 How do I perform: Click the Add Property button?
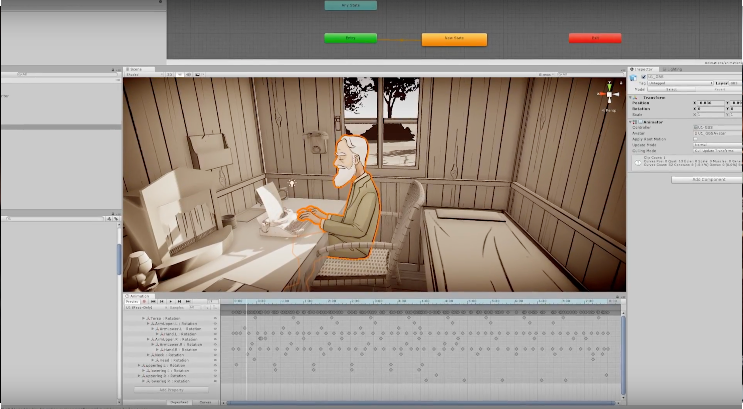point(171,390)
